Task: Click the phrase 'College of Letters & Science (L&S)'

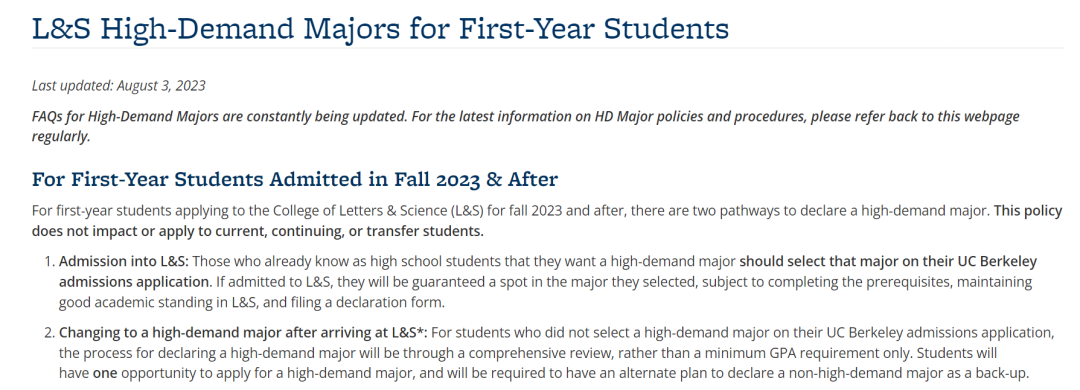Action: (x=402, y=211)
